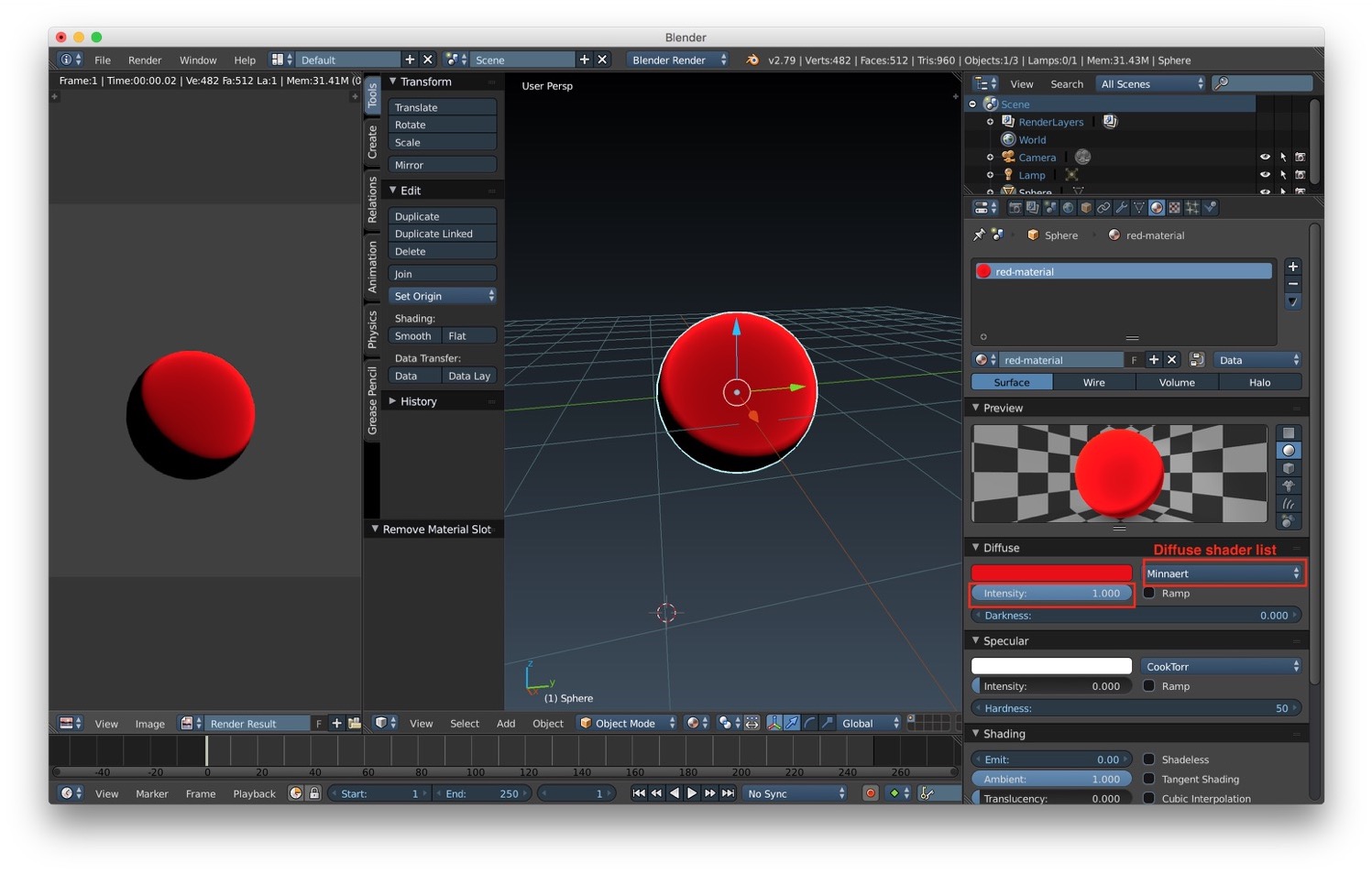Add a new material slot with plus
Screen dimensions: 1372x874
tap(1292, 268)
